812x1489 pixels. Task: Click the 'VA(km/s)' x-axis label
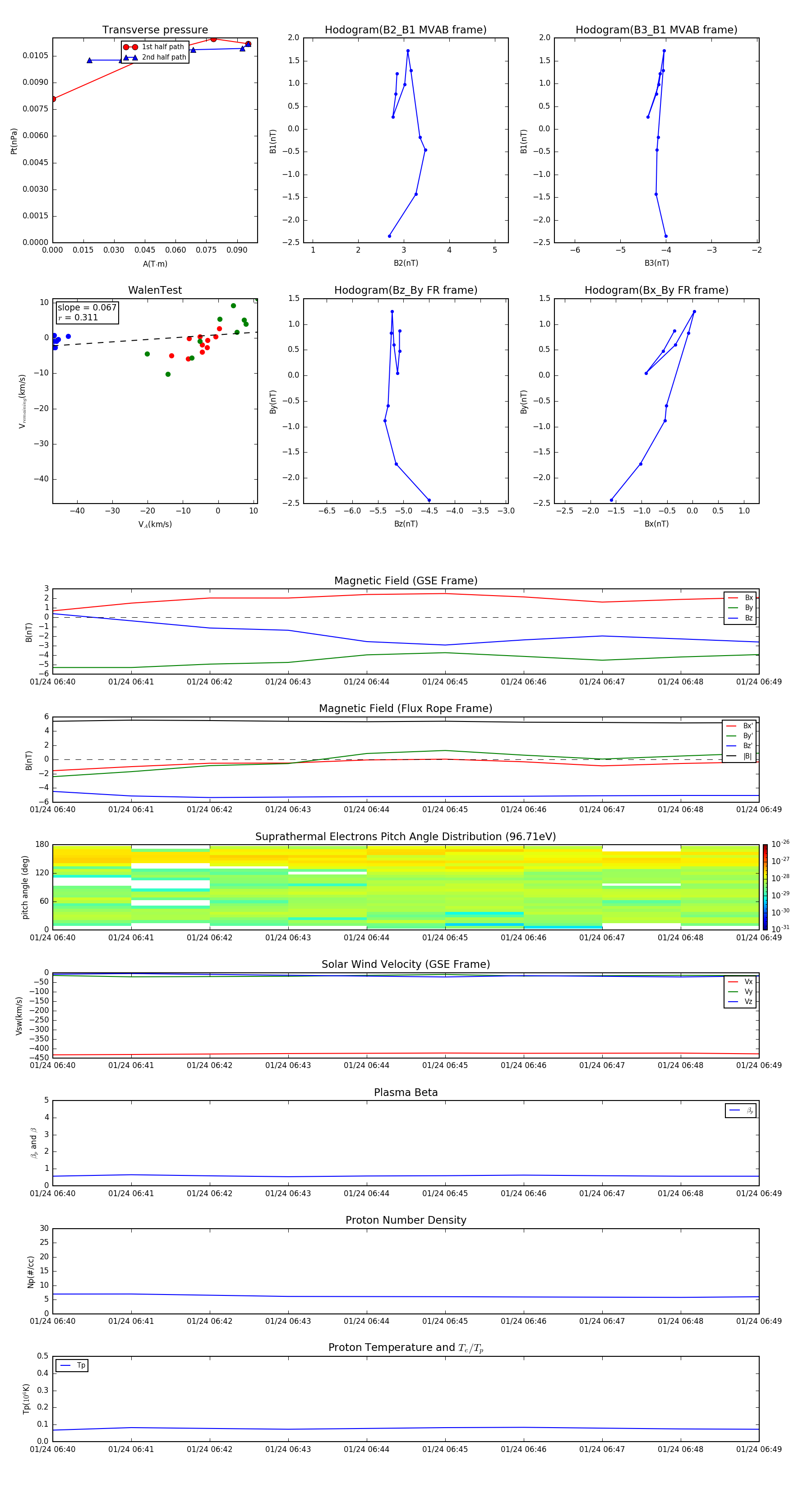pyautogui.click(x=155, y=524)
